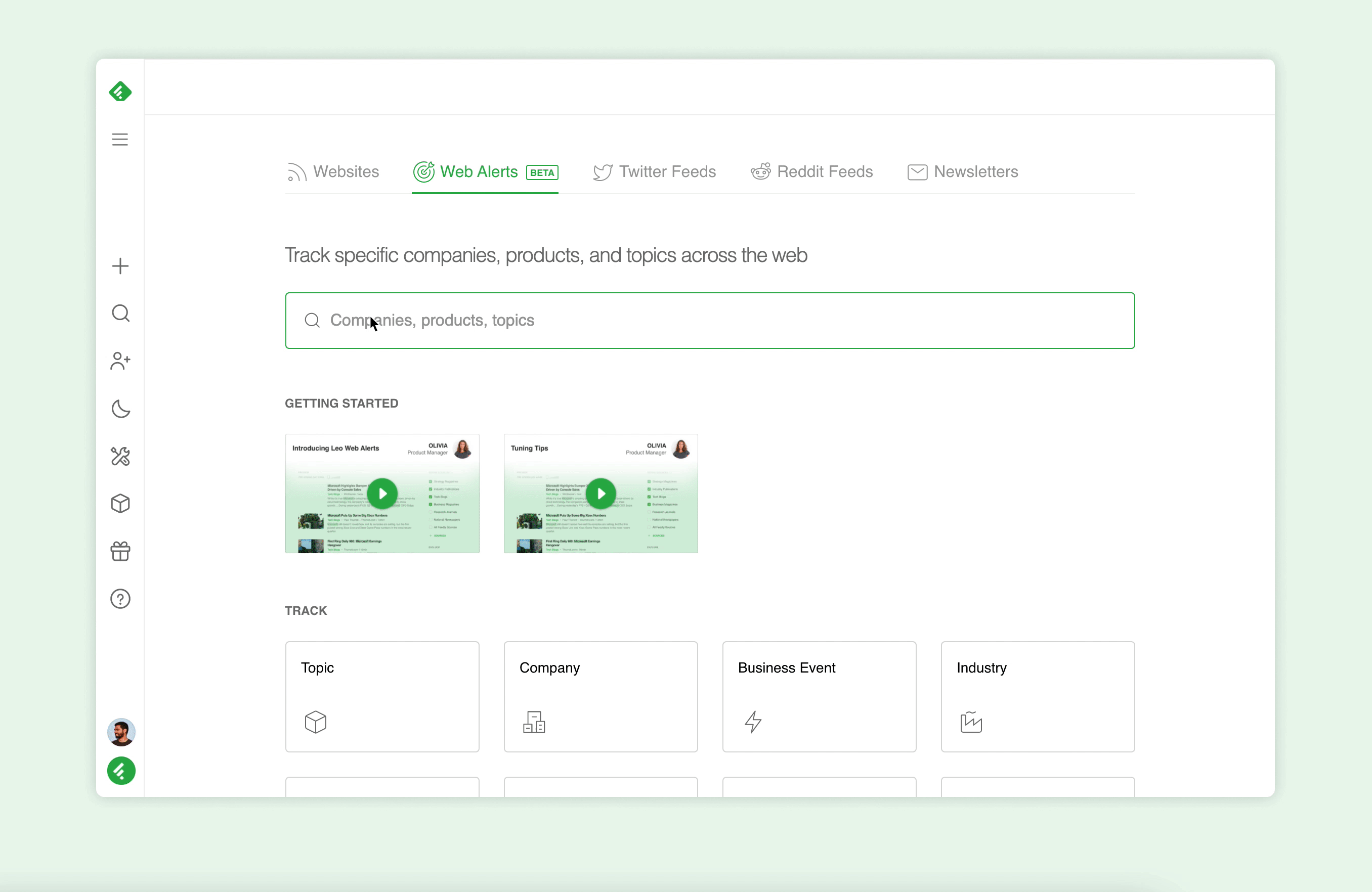Click the Companies, products, topics search field
The width and height of the screenshot is (1372, 892).
[709, 321]
